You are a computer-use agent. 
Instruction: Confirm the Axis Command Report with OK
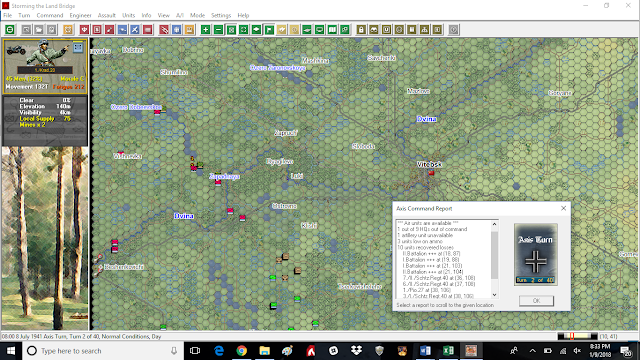coord(536,301)
